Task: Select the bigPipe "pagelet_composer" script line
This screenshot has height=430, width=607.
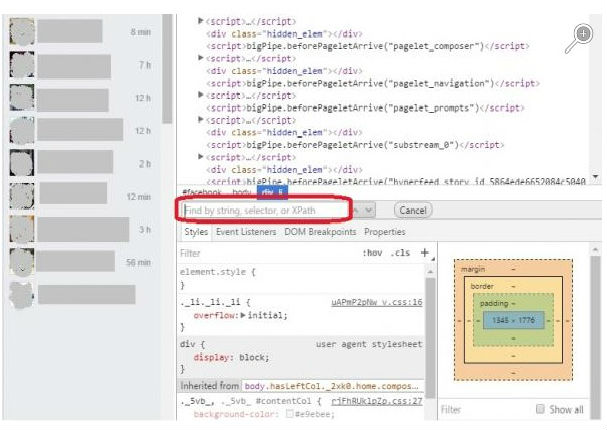Action: 368,46
